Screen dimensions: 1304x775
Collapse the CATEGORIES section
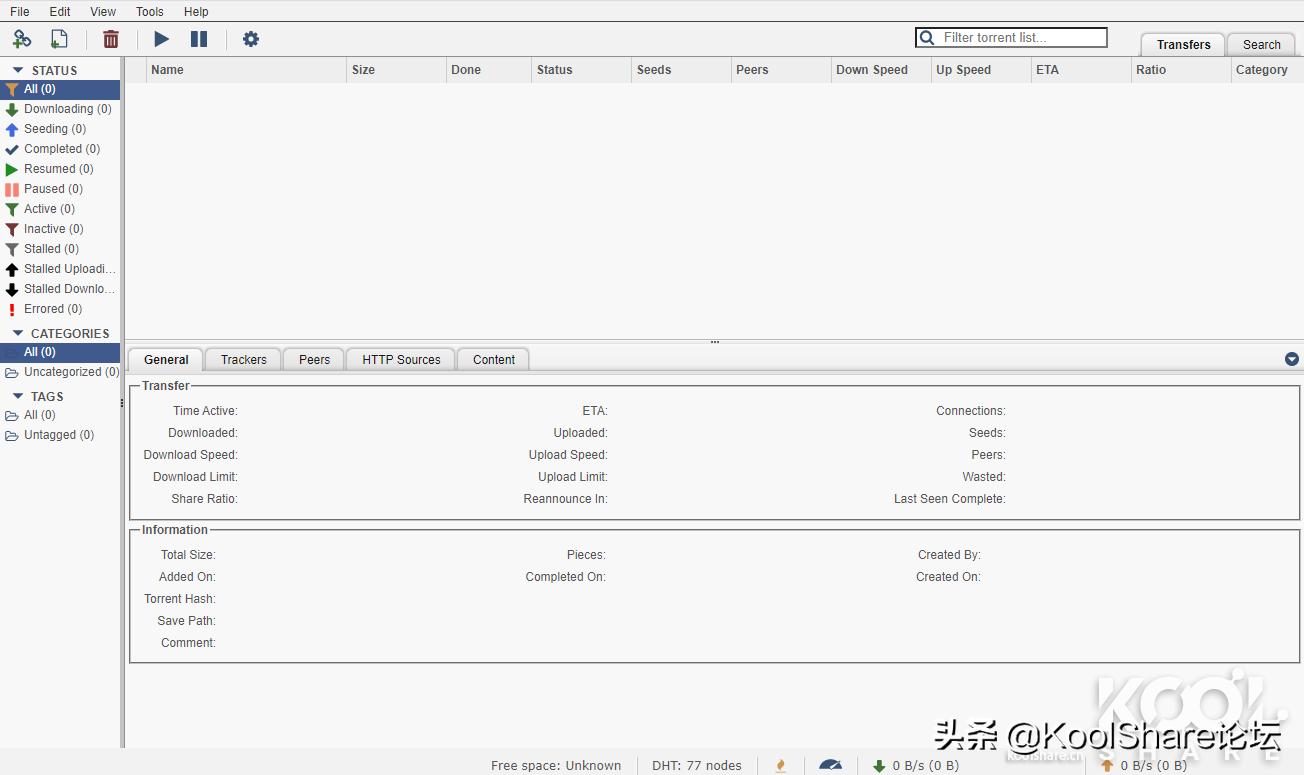coord(19,333)
